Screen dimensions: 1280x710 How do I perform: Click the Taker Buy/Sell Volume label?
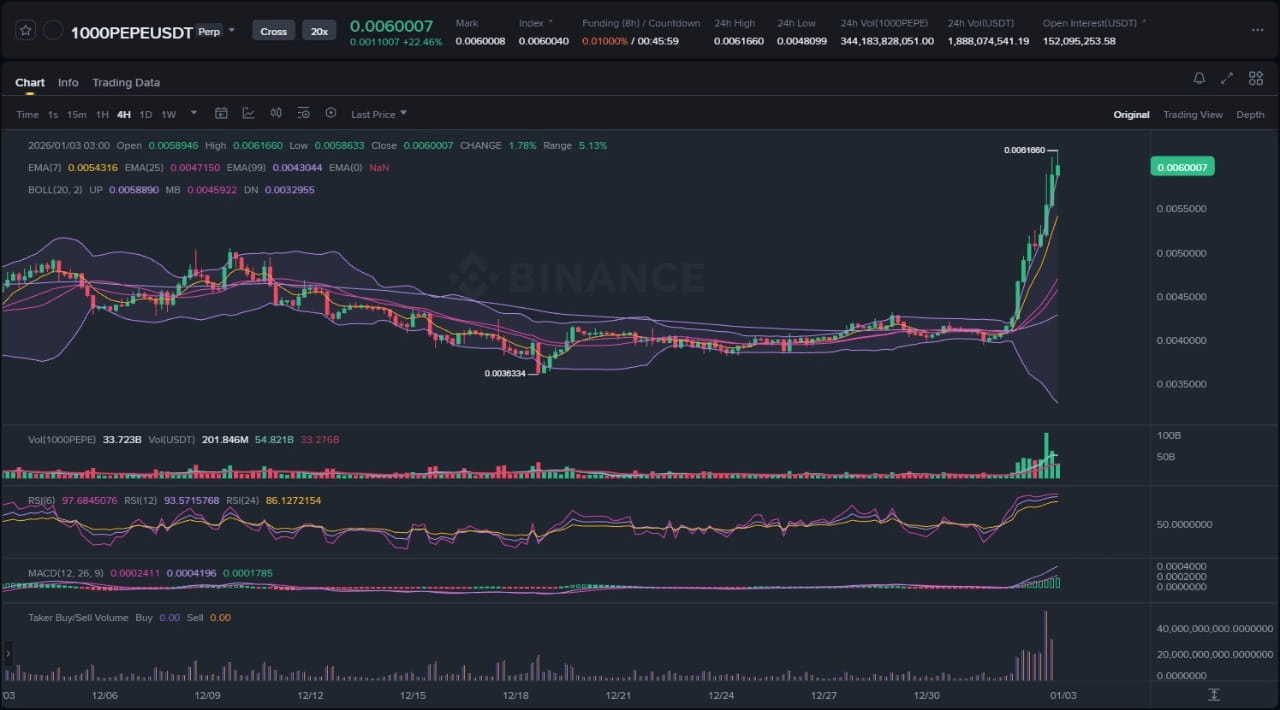tap(78, 618)
